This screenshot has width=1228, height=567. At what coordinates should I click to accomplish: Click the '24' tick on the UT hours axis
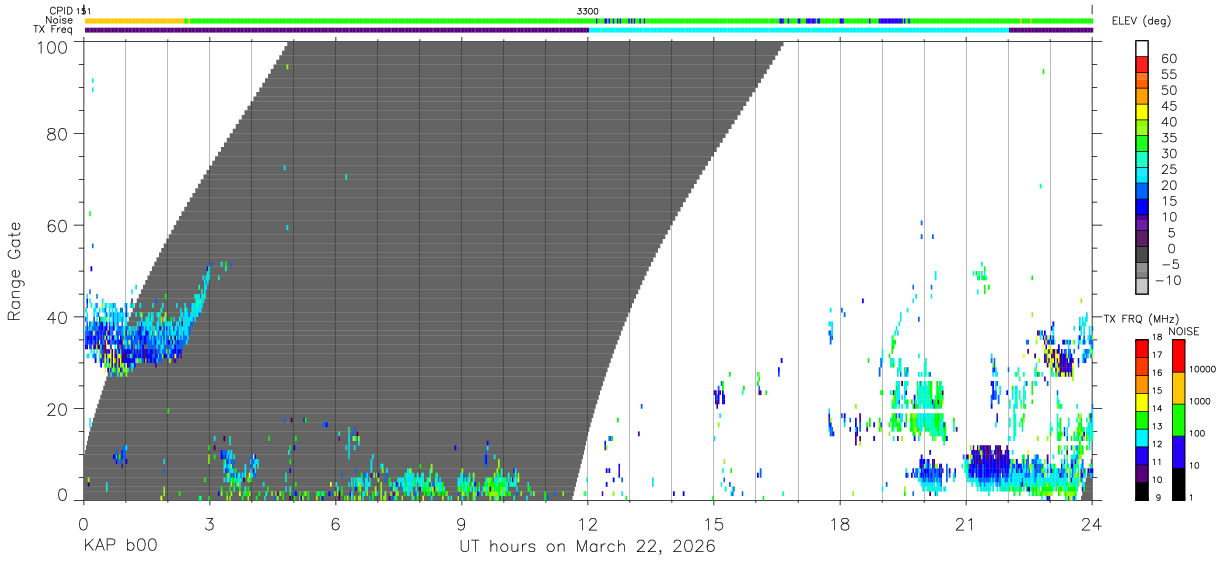(x=1091, y=522)
